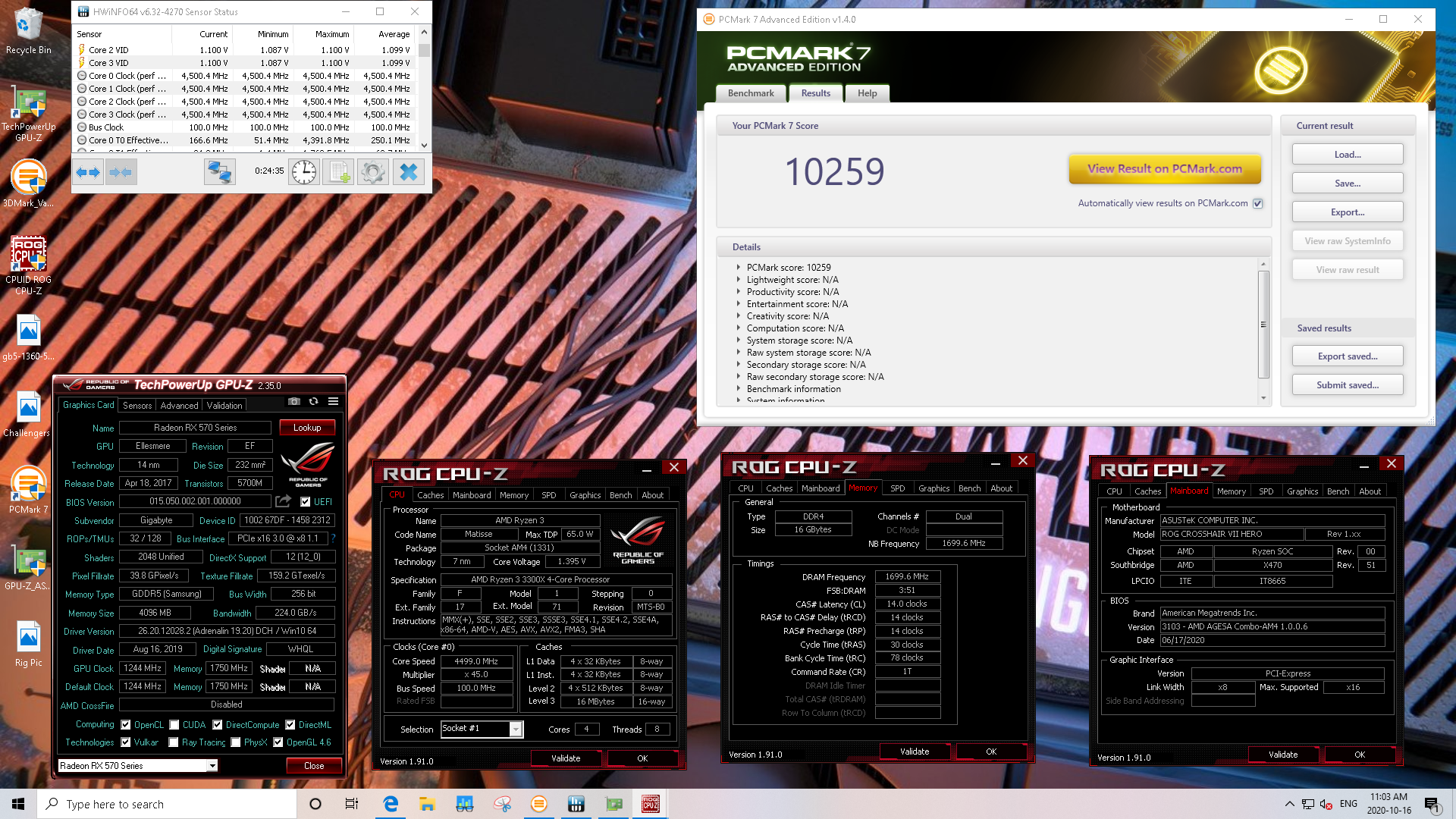
Task: Open TechPowerUp GPU-Z desktop shortcut
Action: coord(28,115)
